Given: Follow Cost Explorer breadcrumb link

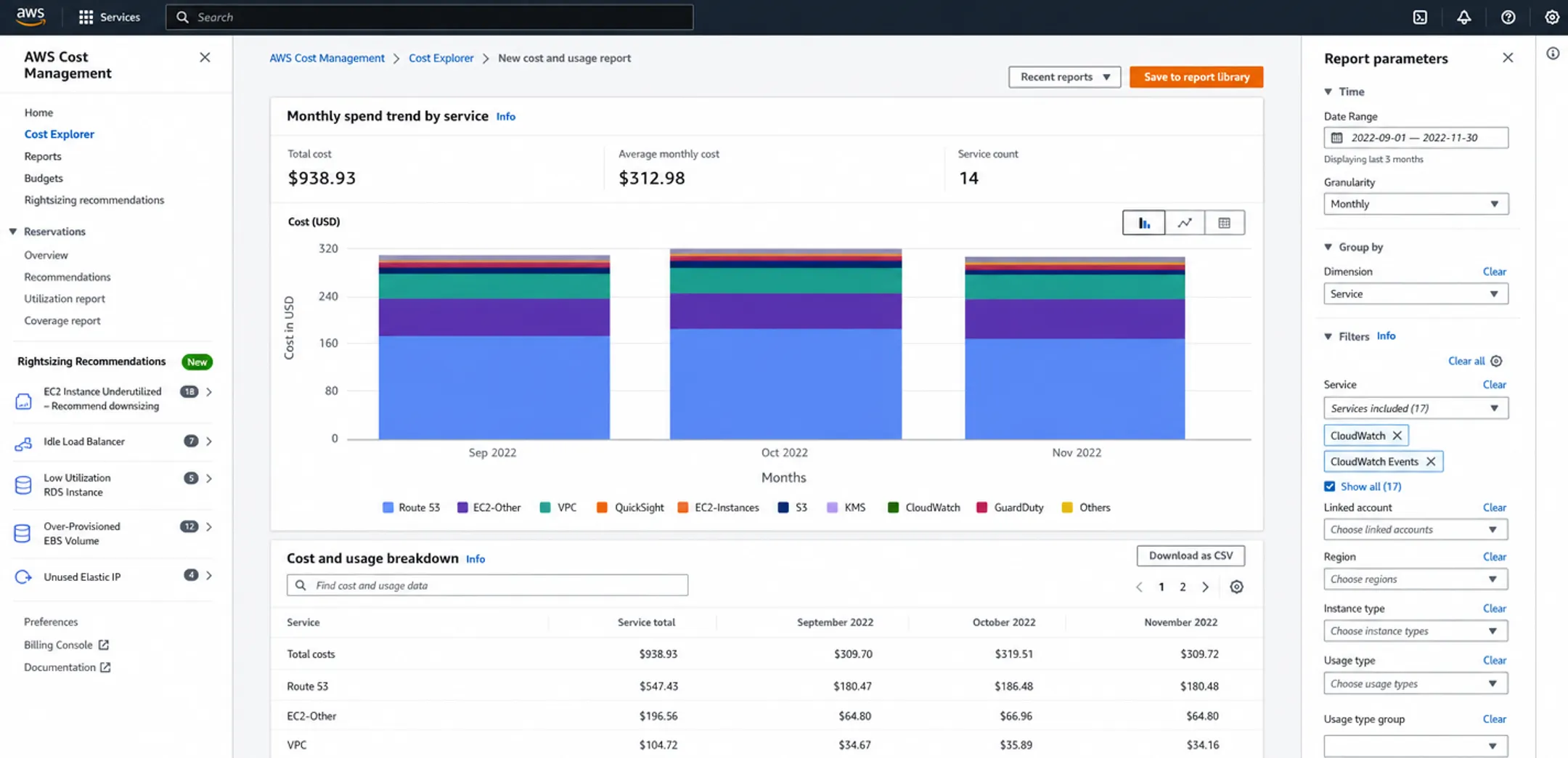Looking at the screenshot, I should tap(441, 58).
